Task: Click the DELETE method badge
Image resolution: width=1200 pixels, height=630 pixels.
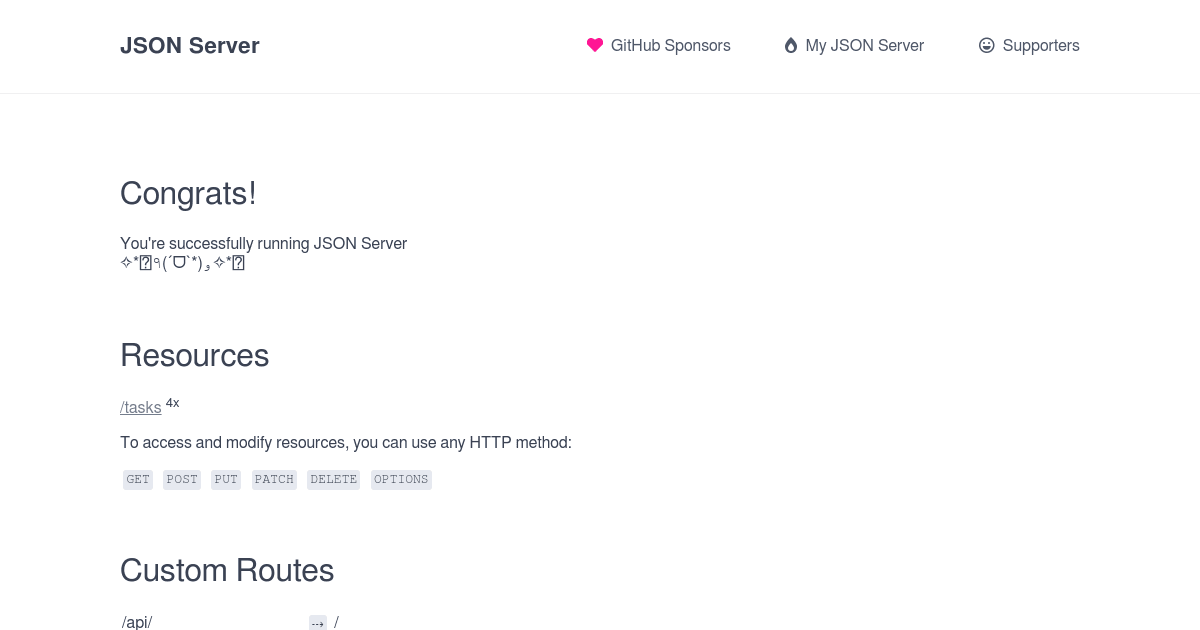Action: point(333,479)
